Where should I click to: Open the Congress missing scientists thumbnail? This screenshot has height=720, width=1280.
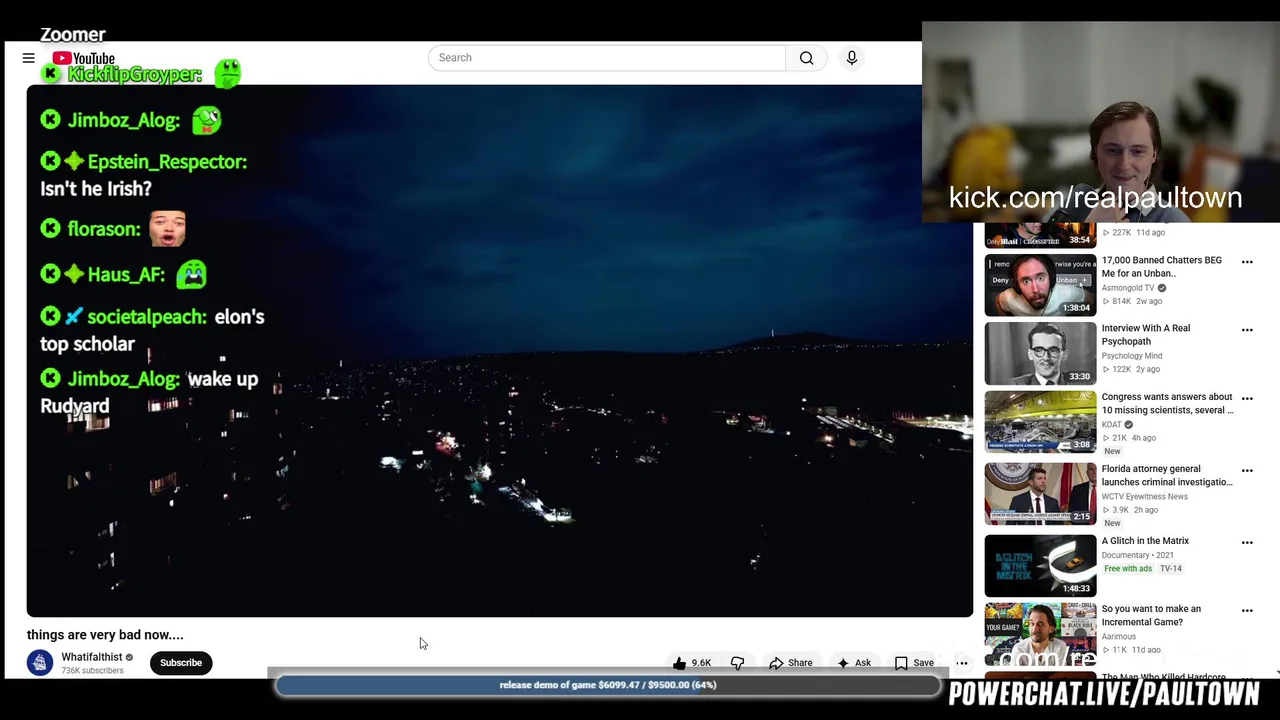1040,422
